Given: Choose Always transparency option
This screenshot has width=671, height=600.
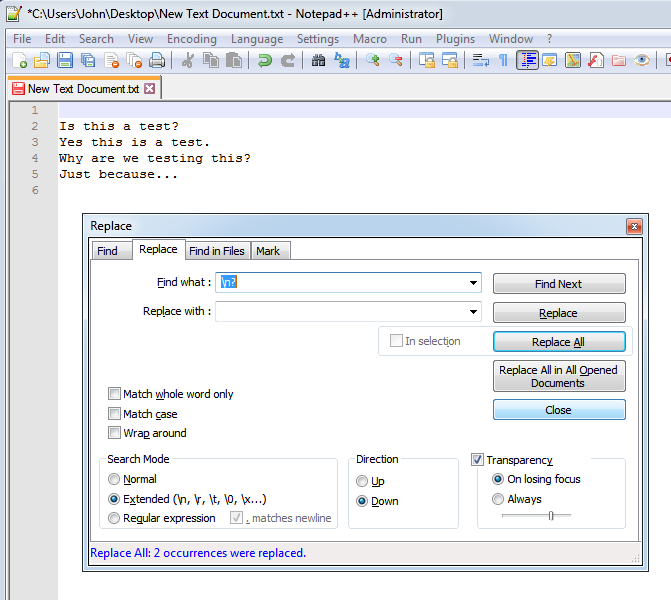Looking at the screenshot, I should tap(498, 499).
